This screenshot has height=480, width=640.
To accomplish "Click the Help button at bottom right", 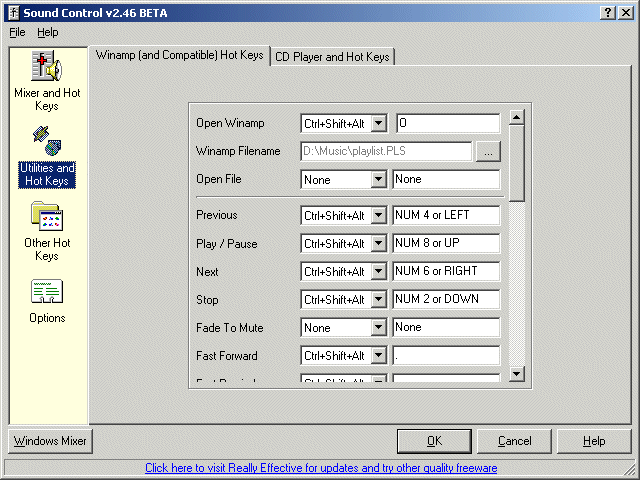I will click(594, 441).
